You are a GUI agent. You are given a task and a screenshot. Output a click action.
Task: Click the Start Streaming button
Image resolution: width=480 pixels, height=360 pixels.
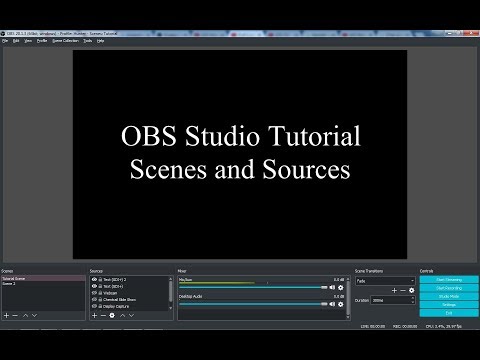tap(449, 279)
